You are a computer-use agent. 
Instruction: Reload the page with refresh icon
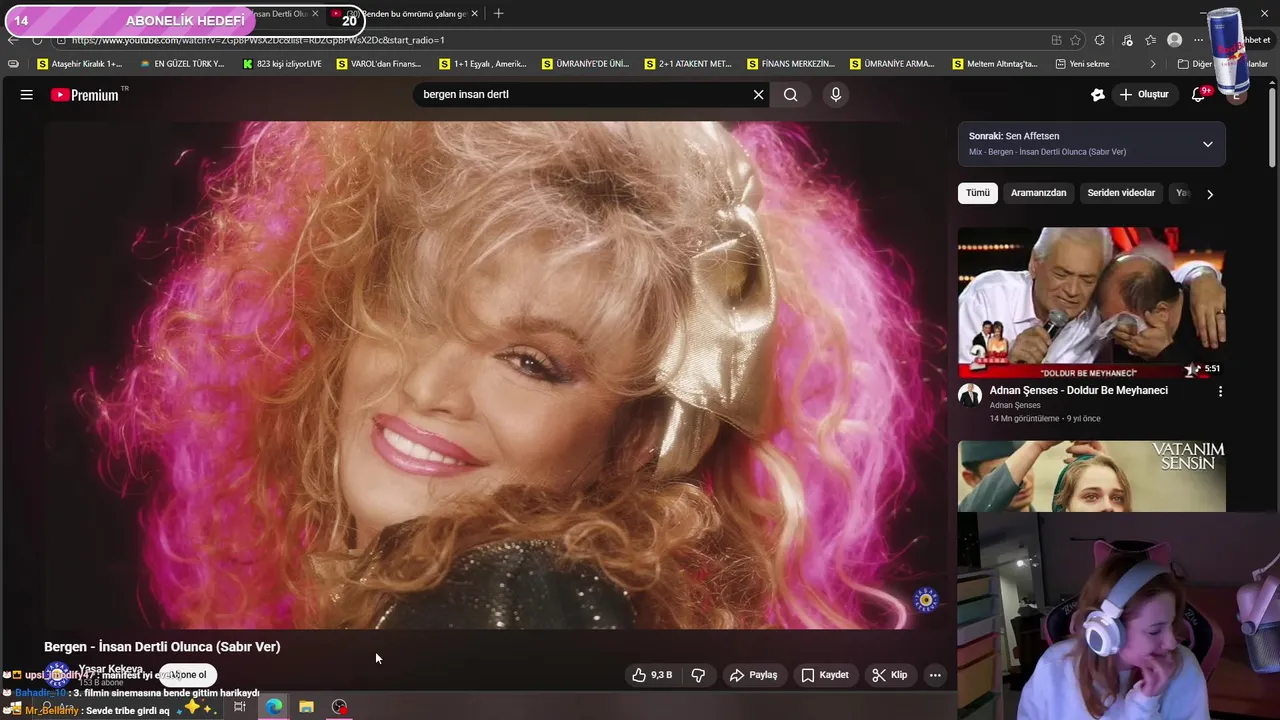coord(37,40)
